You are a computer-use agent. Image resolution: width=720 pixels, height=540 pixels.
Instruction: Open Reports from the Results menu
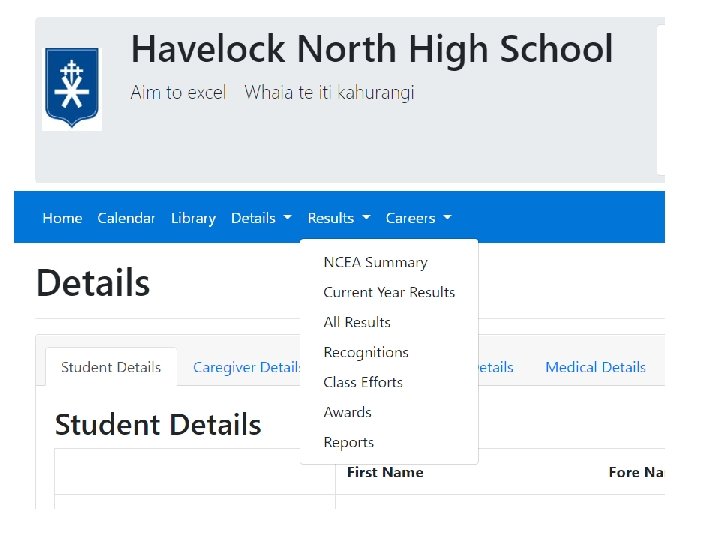[x=349, y=442]
